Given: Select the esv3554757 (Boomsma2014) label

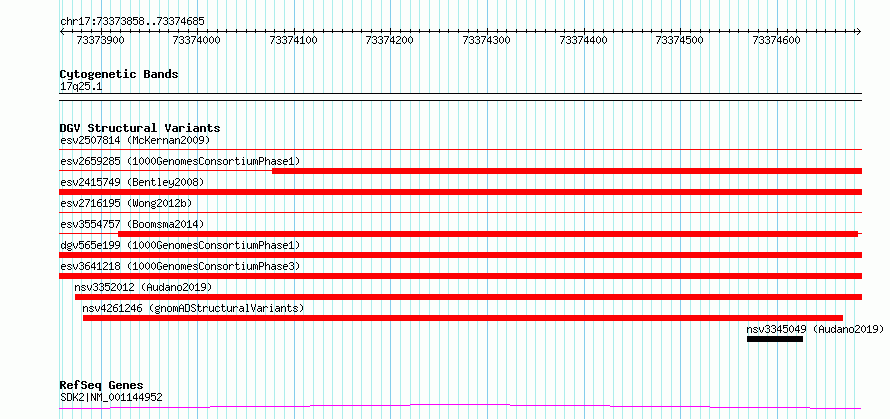Looking at the screenshot, I should pos(132,224).
